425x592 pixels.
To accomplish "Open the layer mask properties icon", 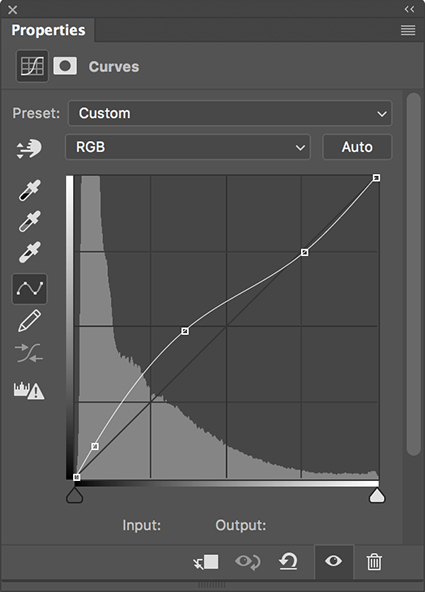I will coord(65,66).
